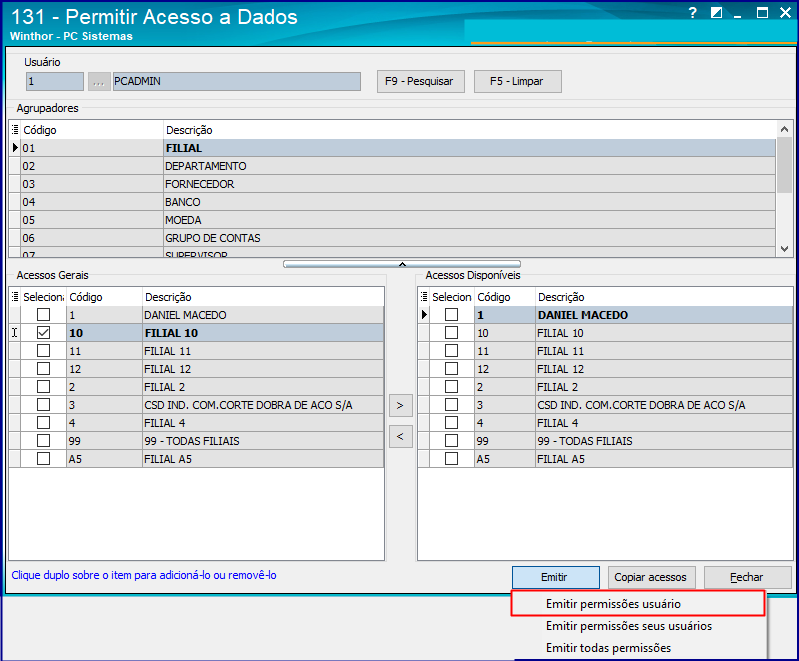Check FILIAL A5 in Acessos Gerais

[43, 459]
